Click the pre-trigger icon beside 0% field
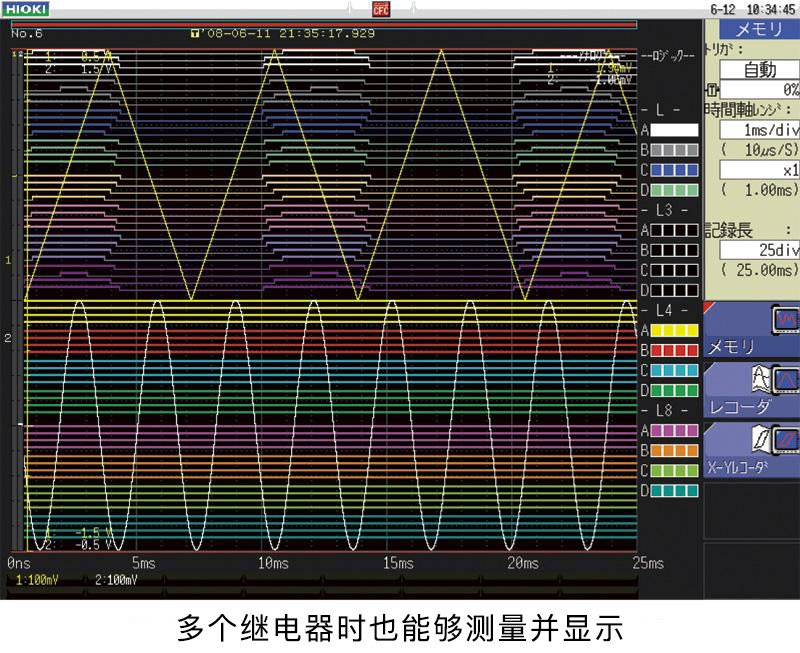This screenshot has width=800, height=653. 712,89
